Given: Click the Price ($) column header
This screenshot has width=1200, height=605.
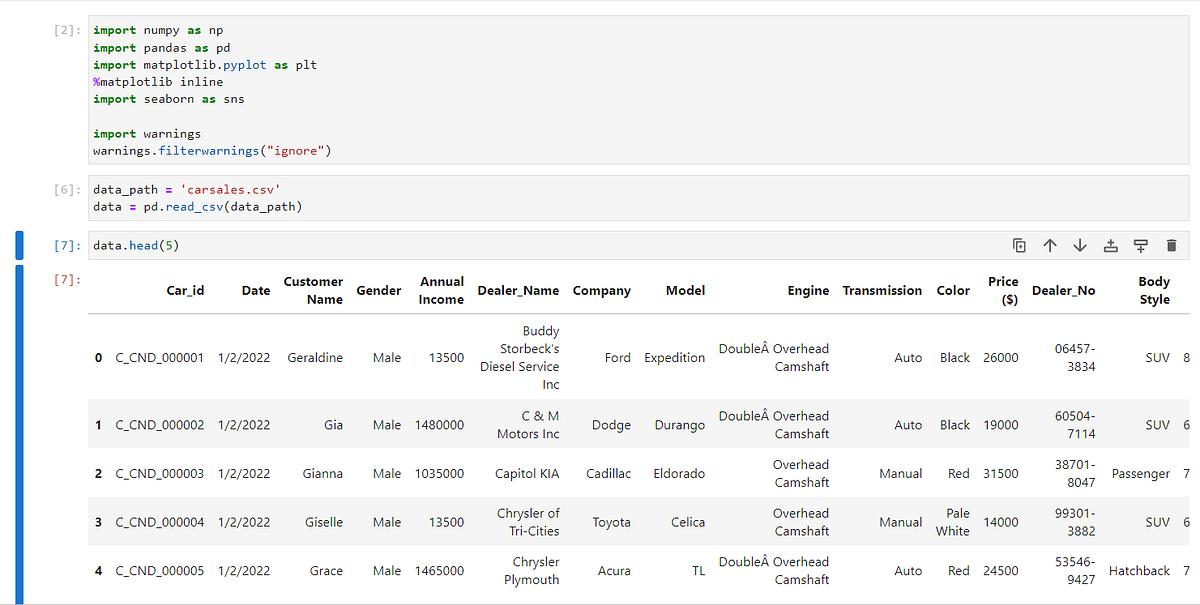Looking at the screenshot, I should pyautogui.click(x=1003, y=290).
